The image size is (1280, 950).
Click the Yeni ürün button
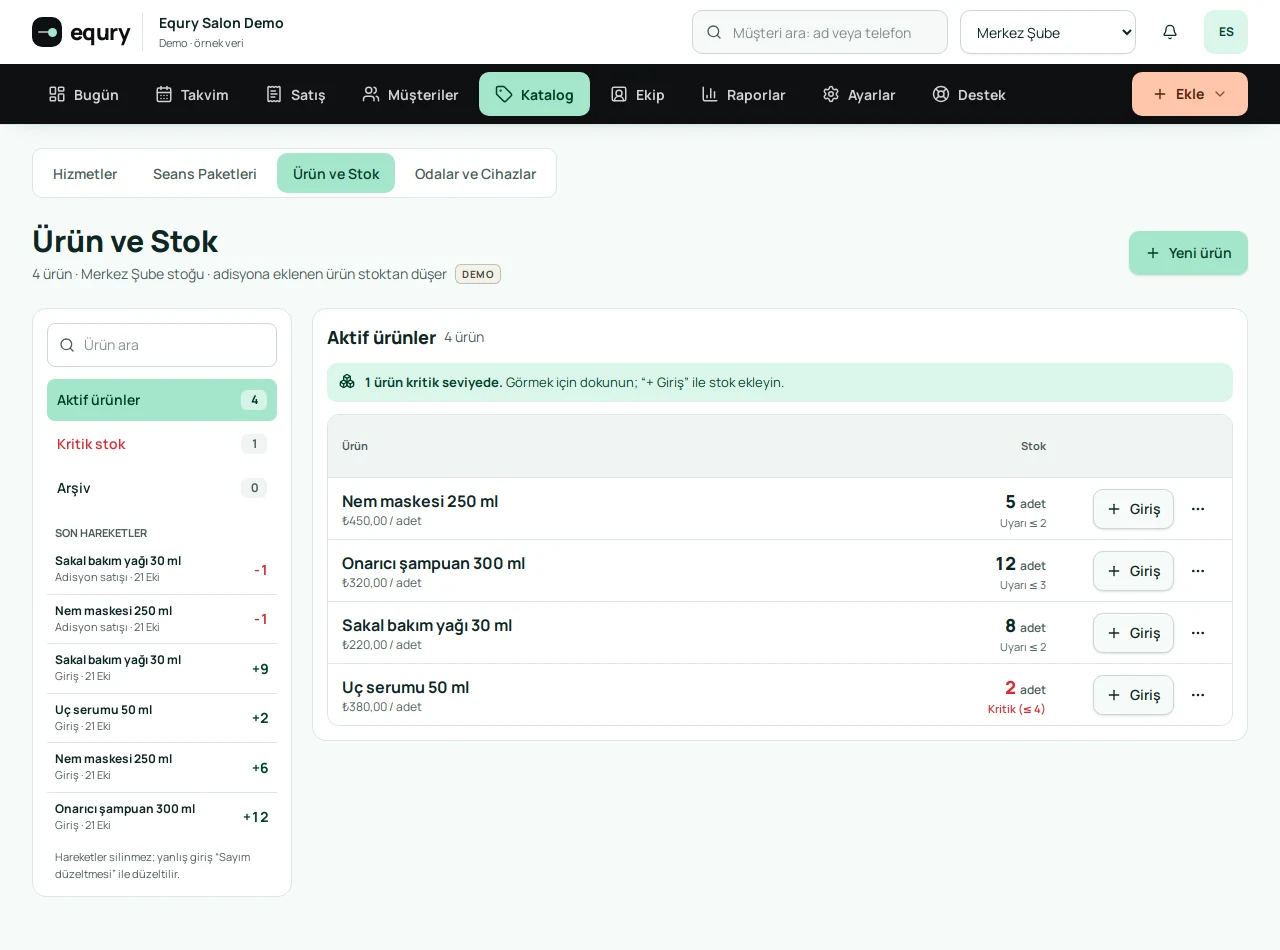(1188, 253)
